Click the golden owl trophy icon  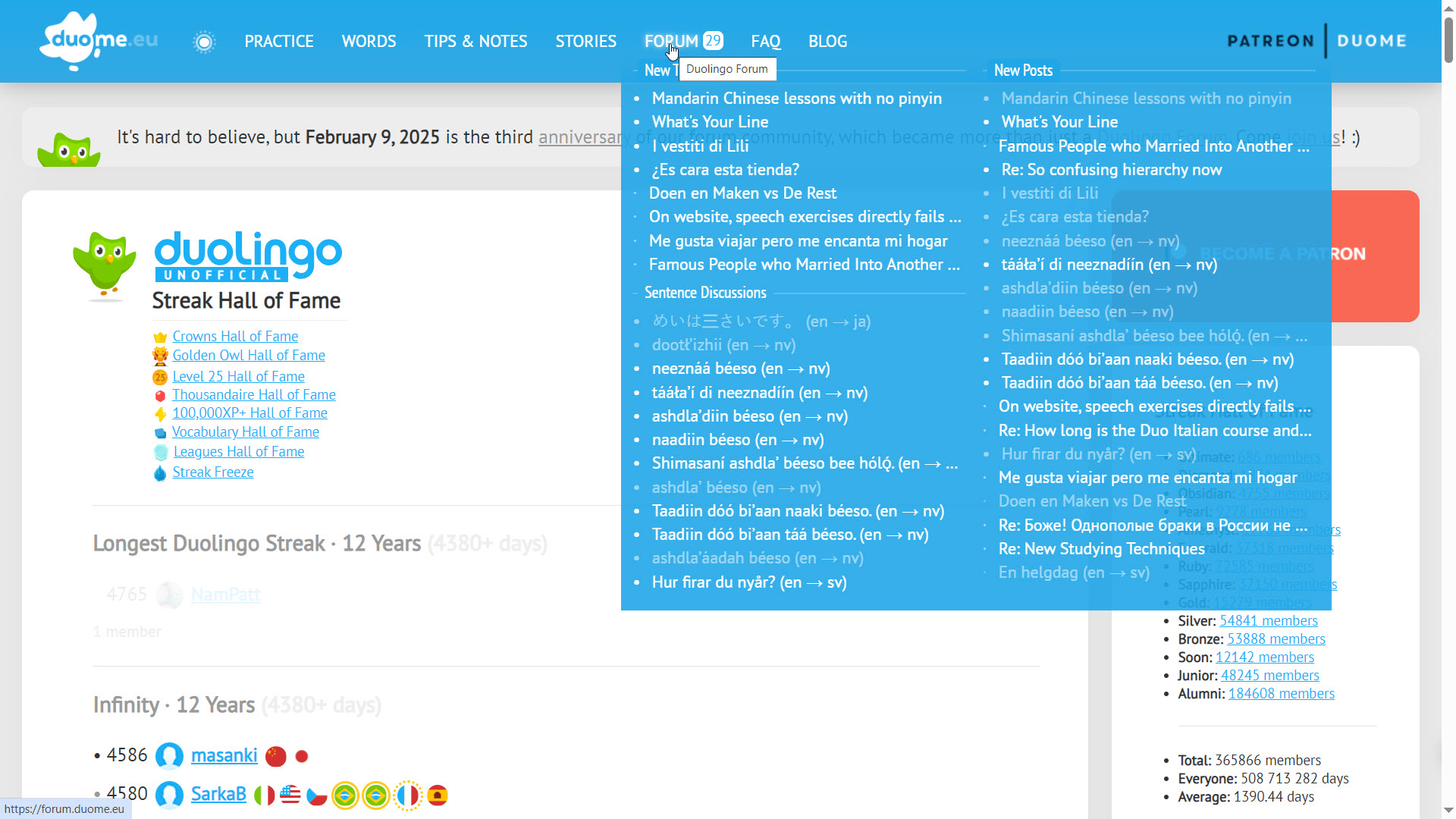coord(160,356)
